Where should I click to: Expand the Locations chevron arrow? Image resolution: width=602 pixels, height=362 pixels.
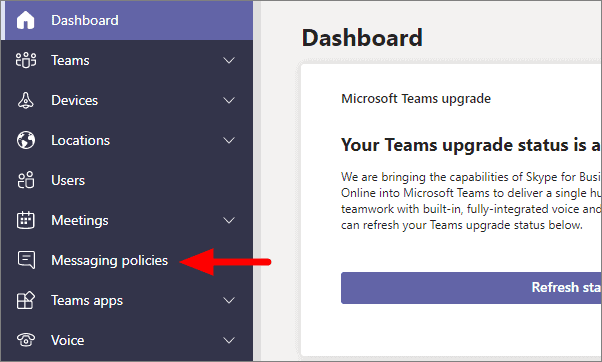(x=229, y=141)
